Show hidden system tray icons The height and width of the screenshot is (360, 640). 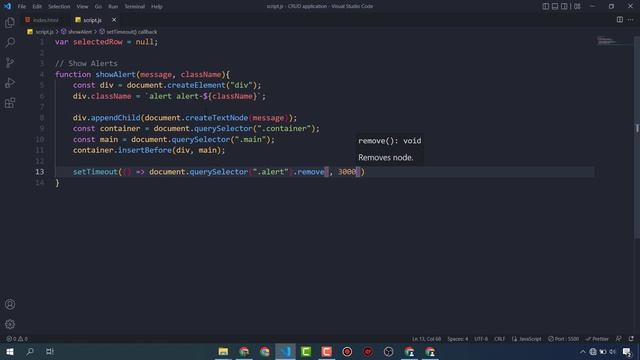[x=583, y=351]
